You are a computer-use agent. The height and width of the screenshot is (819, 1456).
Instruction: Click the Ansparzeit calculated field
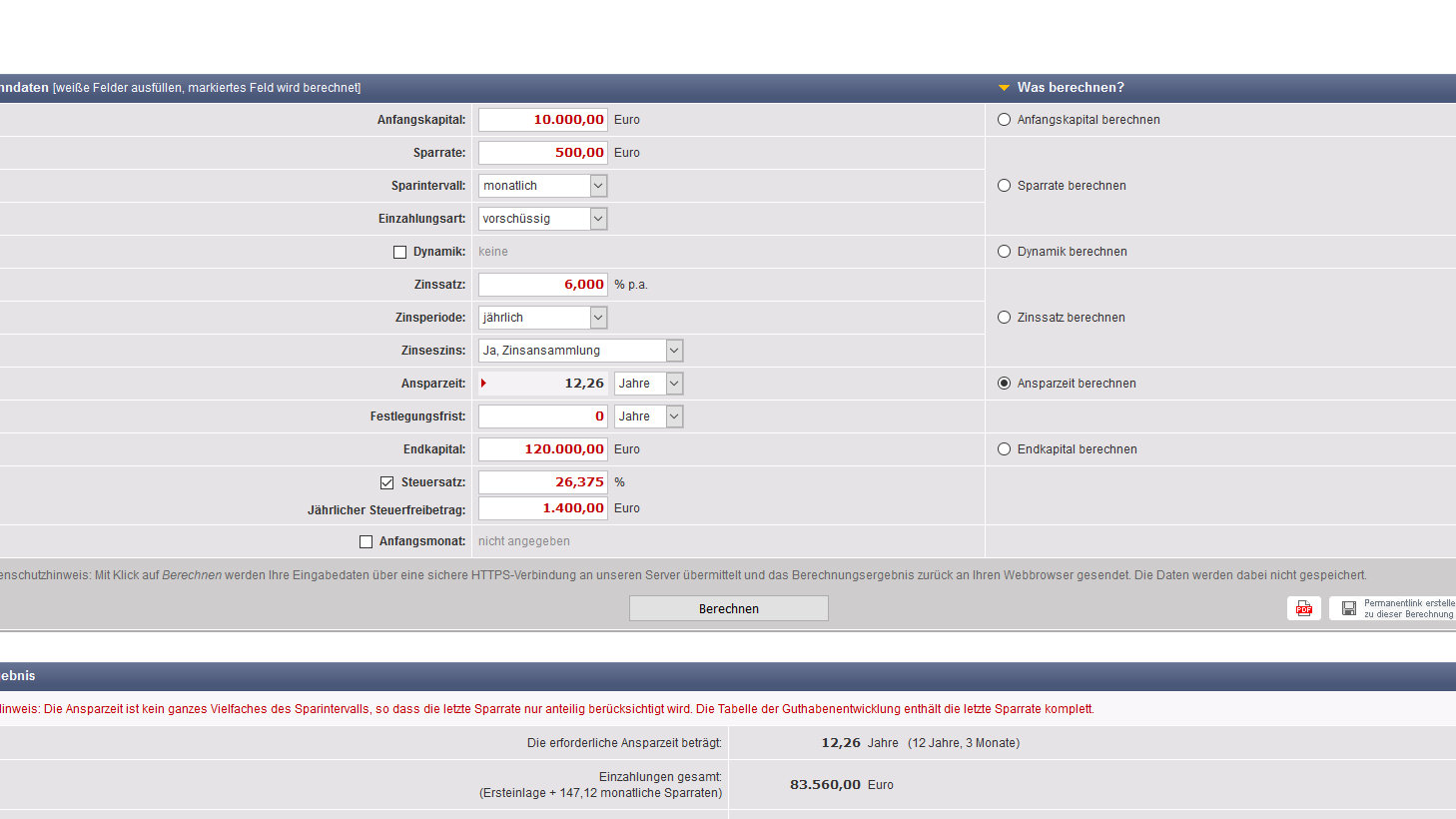pyautogui.click(x=543, y=384)
